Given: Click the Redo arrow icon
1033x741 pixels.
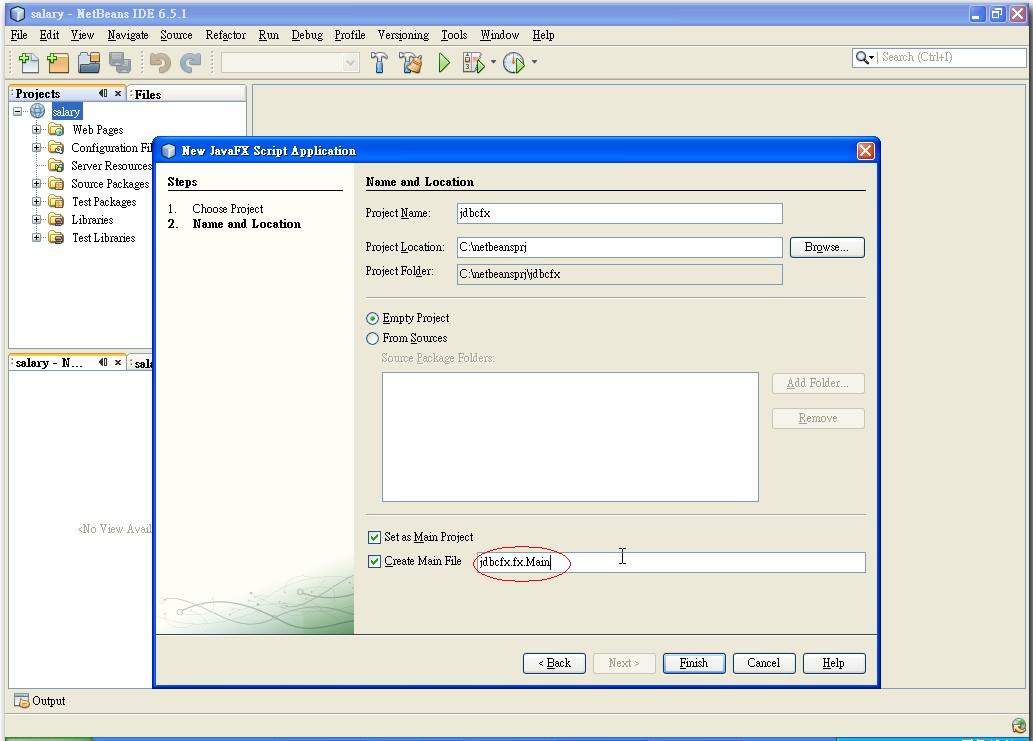Looking at the screenshot, I should [x=190, y=63].
